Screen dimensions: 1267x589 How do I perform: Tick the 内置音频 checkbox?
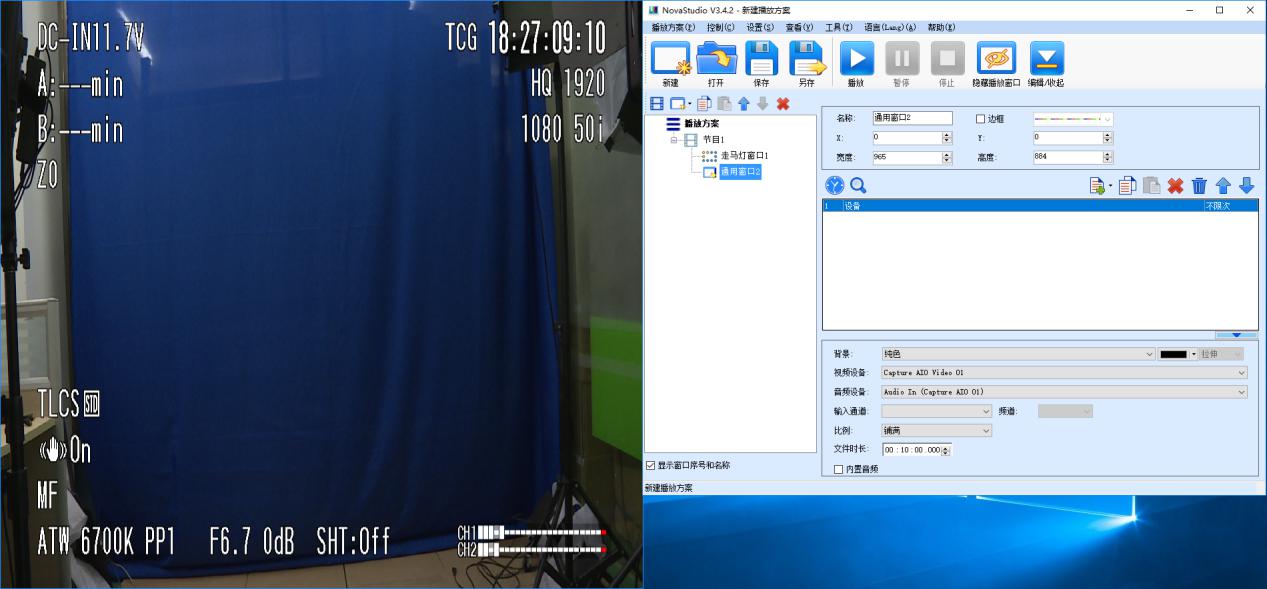click(839, 469)
